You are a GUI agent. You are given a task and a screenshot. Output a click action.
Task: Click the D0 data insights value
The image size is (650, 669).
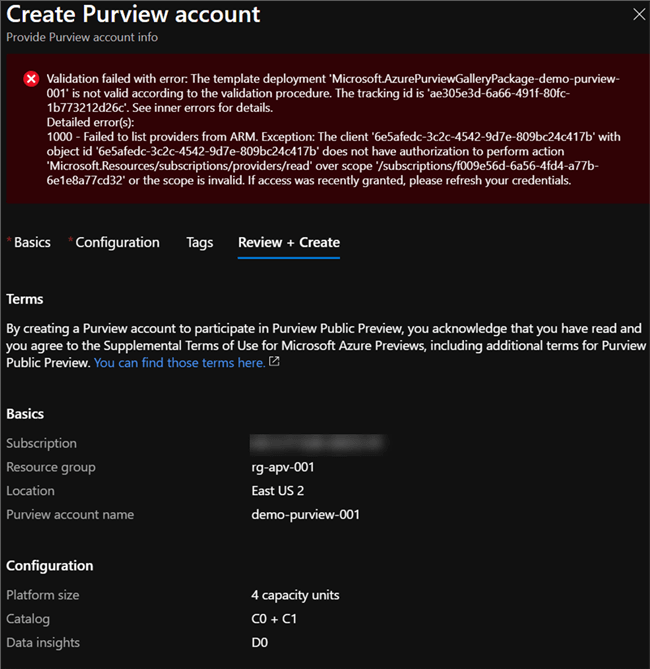(261, 643)
